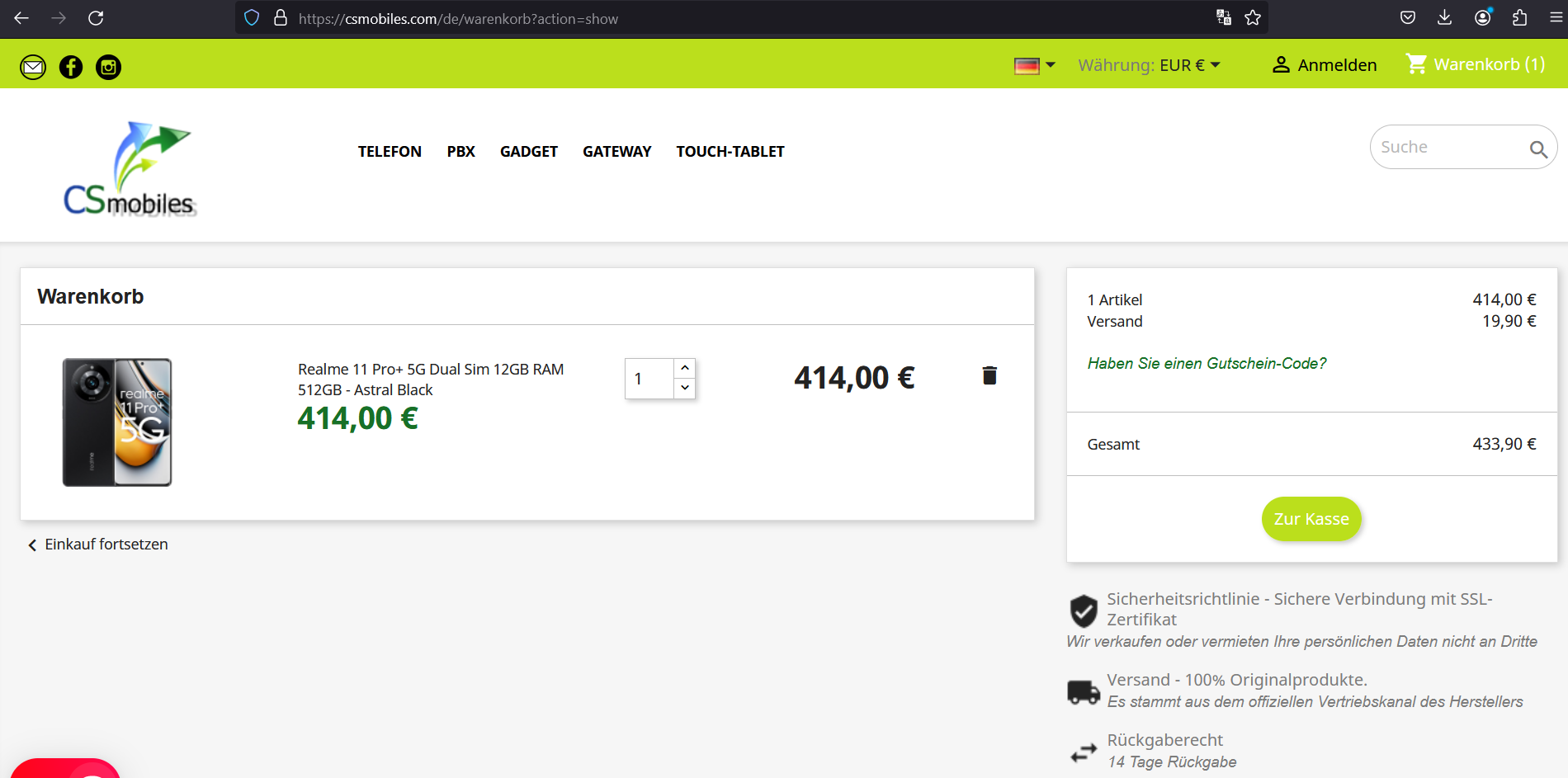Open the Facebook page icon

click(71, 67)
